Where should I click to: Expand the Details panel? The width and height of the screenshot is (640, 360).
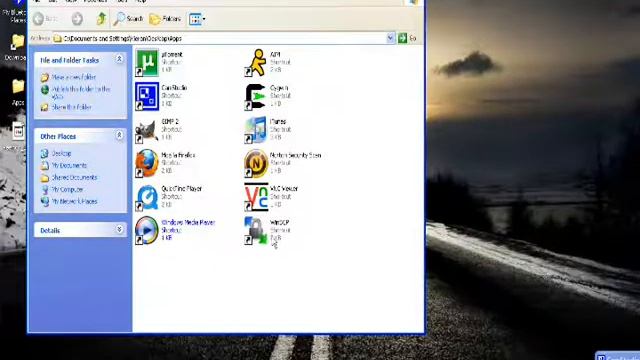[119, 229]
